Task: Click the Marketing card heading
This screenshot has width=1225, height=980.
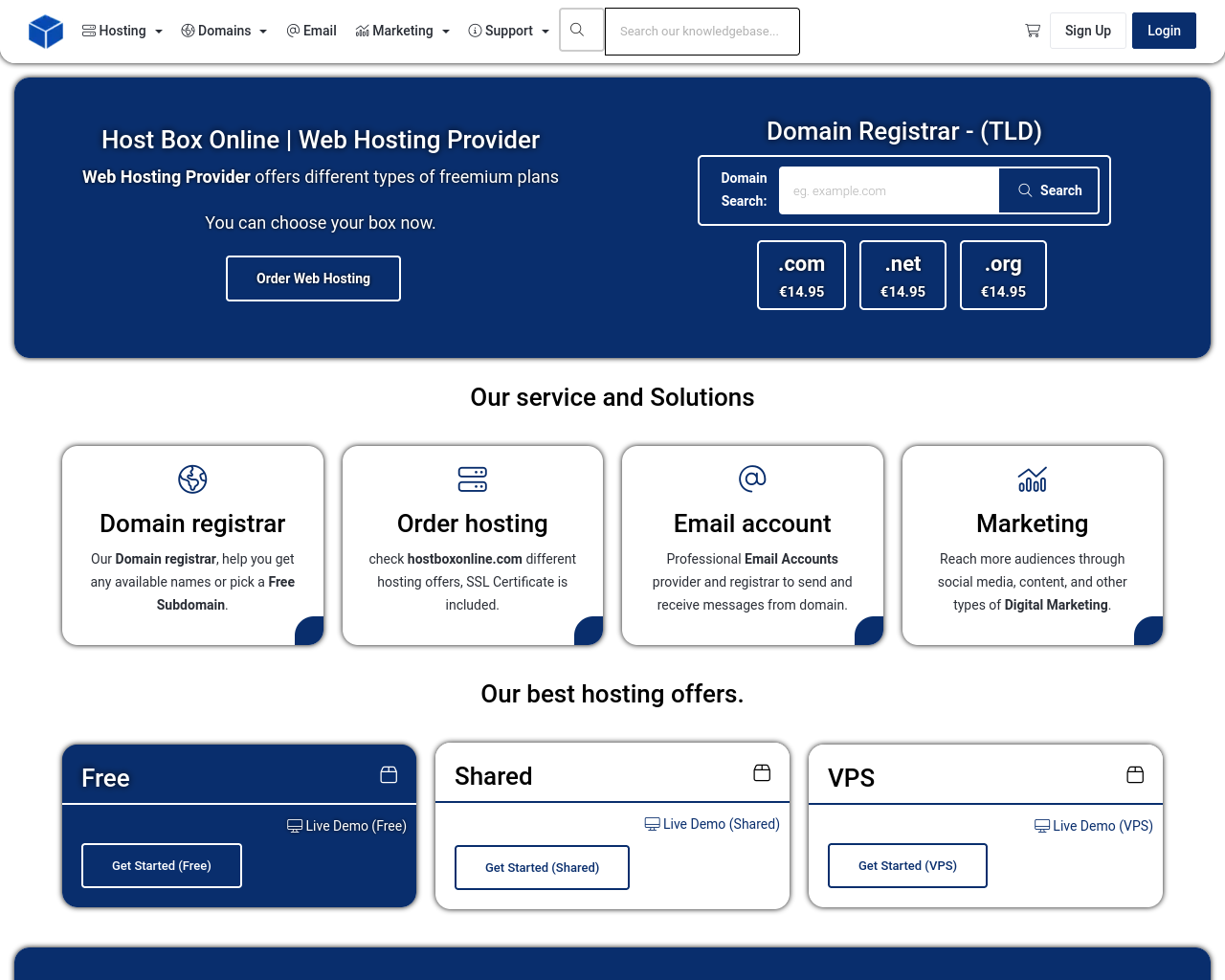Action: click(1033, 523)
